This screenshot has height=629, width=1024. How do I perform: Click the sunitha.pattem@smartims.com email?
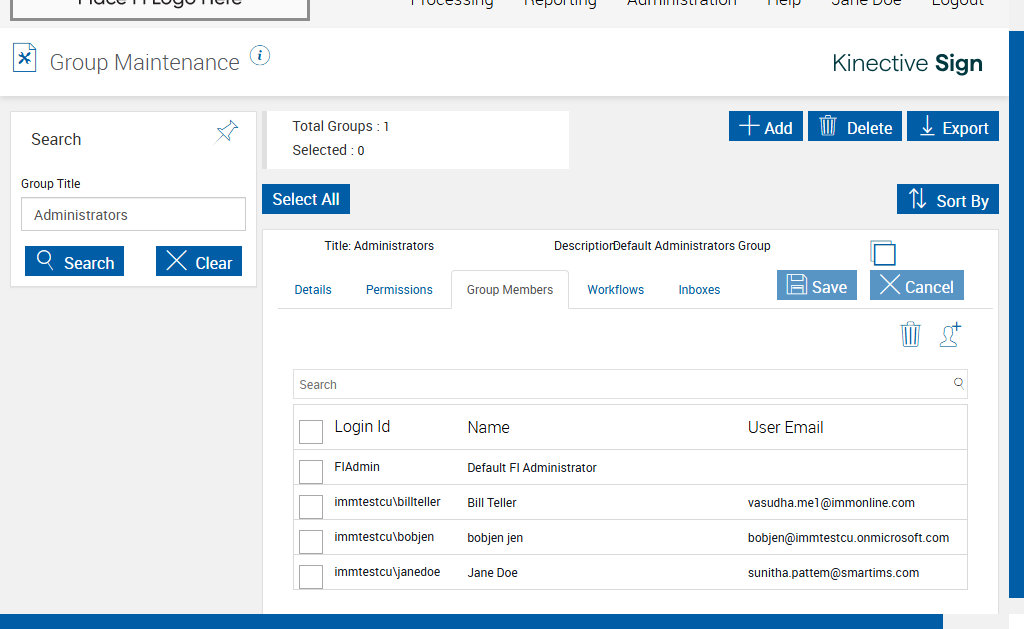(833, 573)
